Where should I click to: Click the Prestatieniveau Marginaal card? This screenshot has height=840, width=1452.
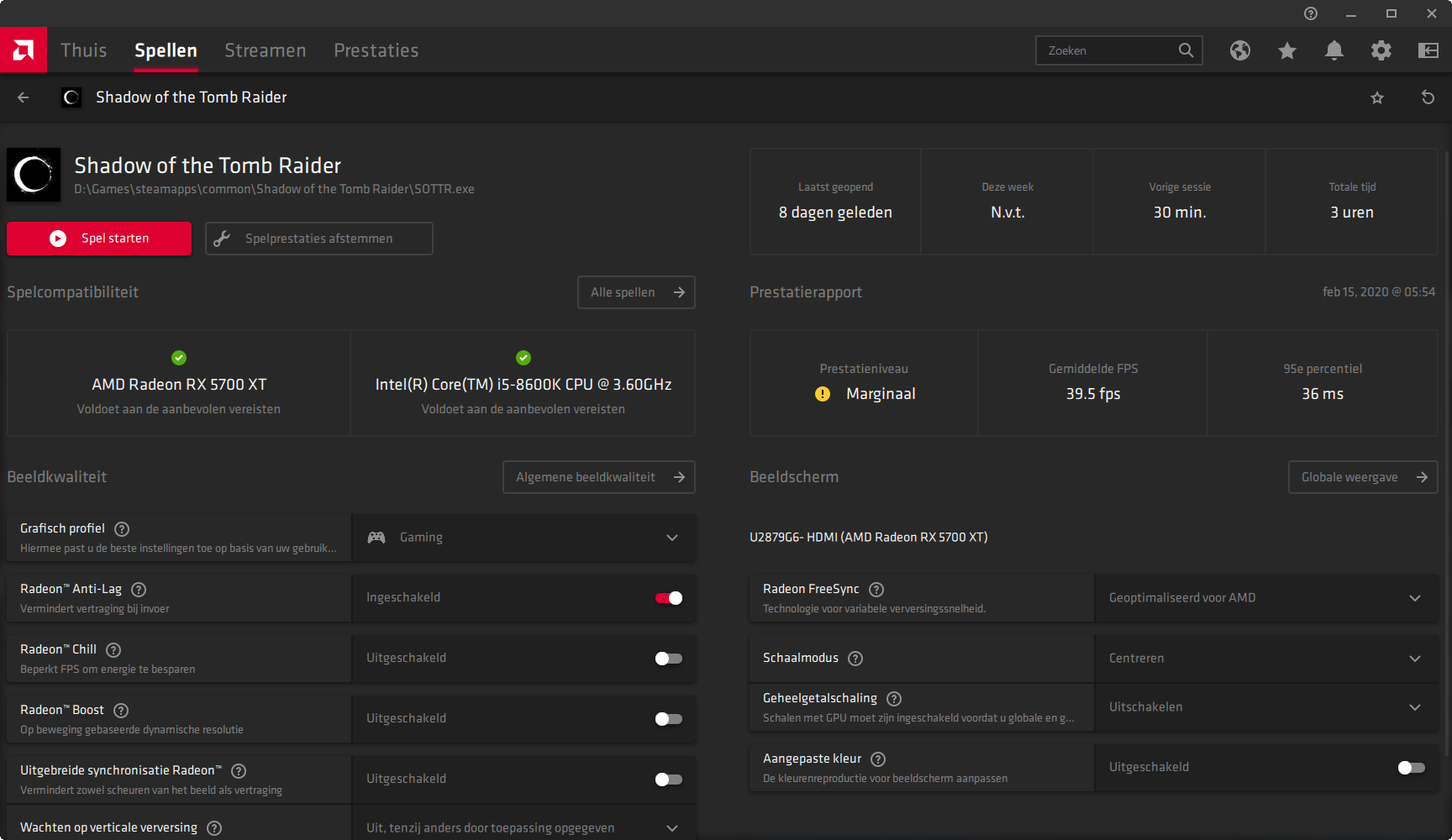864,383
